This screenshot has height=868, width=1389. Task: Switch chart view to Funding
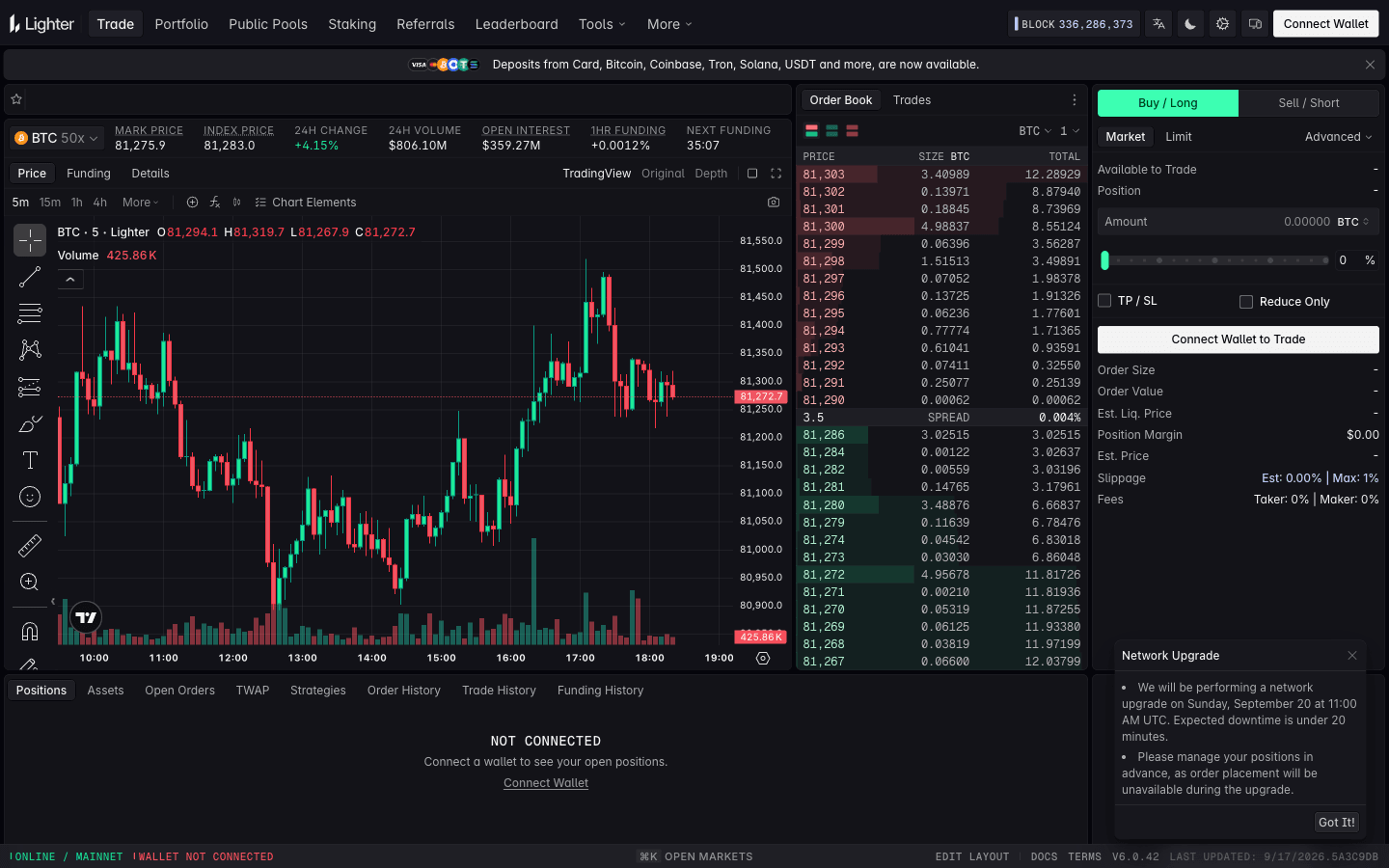click(x=89, y=174)
